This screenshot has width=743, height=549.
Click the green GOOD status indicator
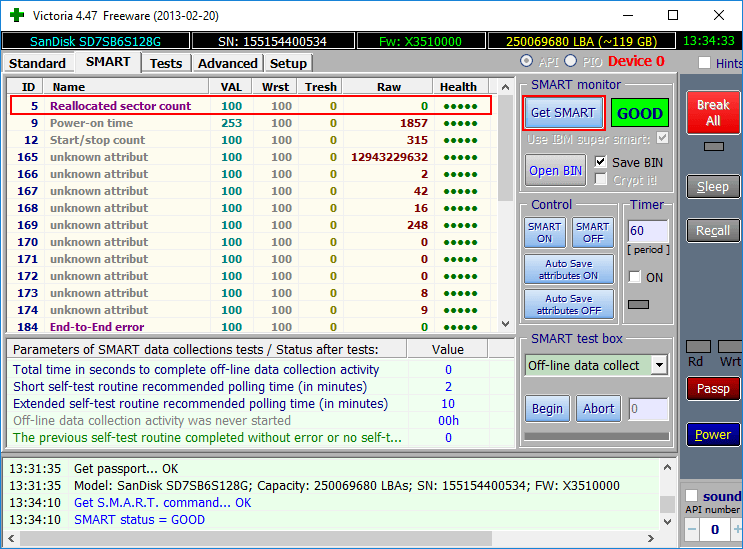click(640, 113)
